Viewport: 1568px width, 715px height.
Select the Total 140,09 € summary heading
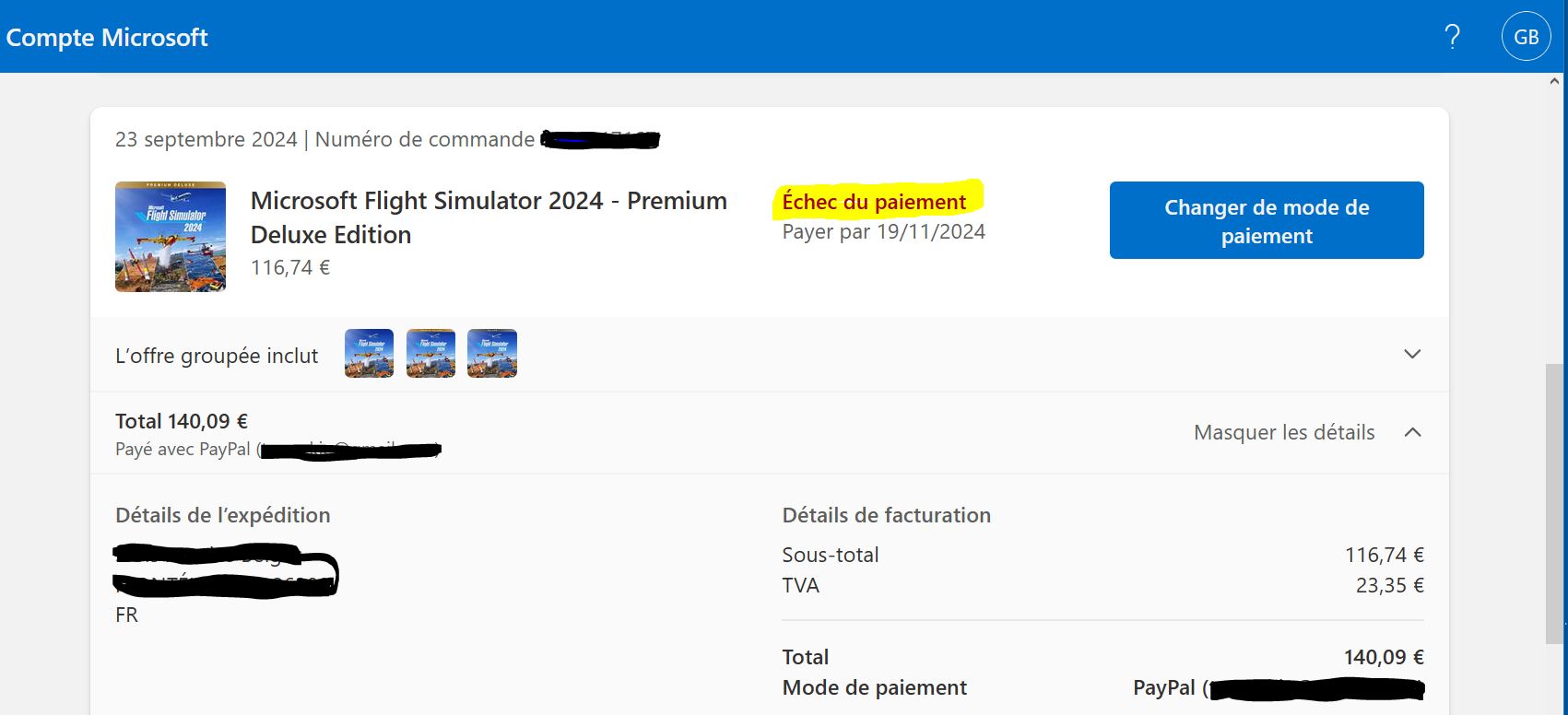(182, 421)
